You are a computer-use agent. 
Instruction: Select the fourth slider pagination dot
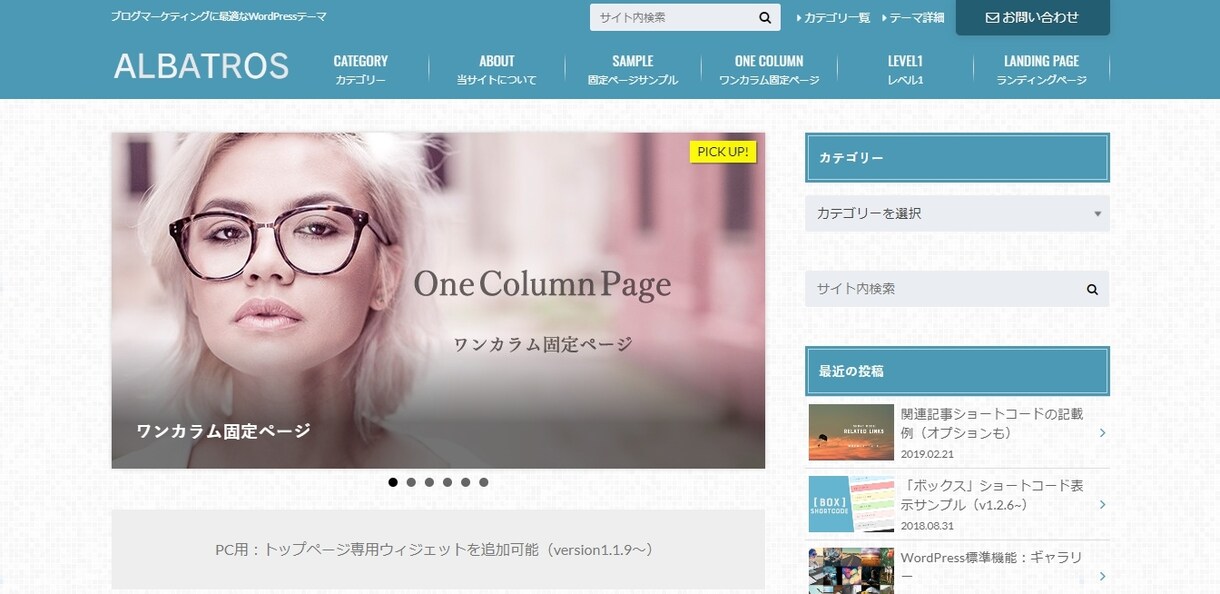pos(447,482)
